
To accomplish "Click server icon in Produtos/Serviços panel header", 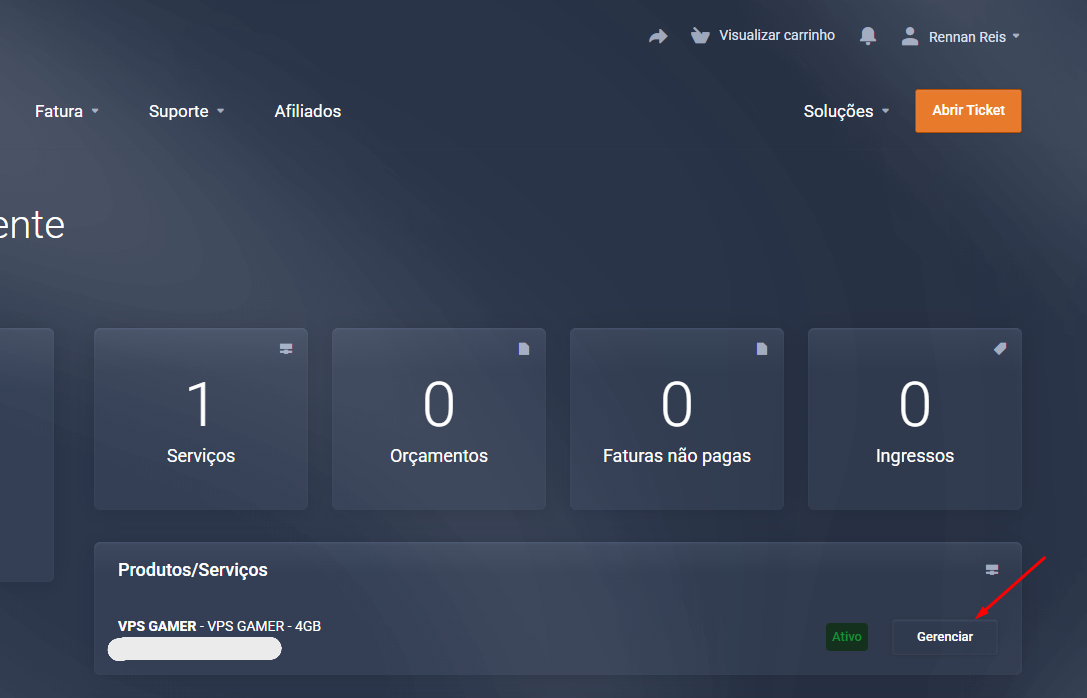I will pyautogui.click(x=992, y=570).
